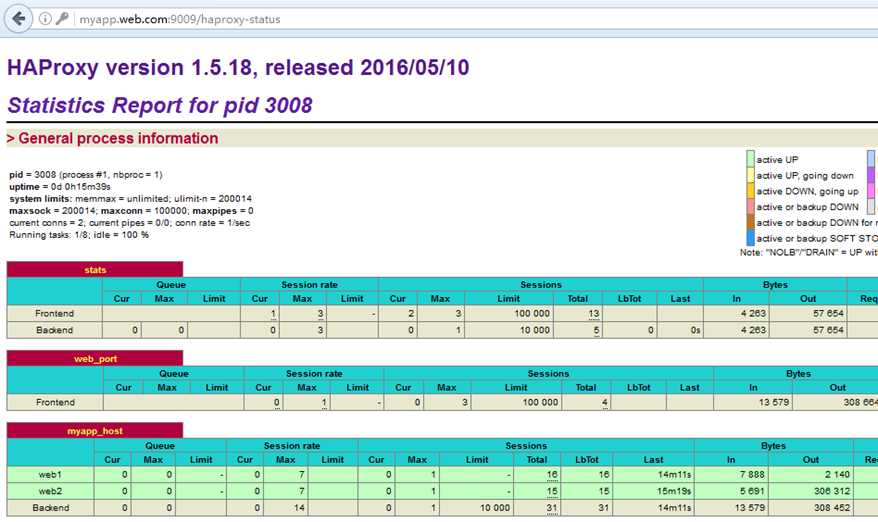The width and height of the screenshot is (878, 522).
Task: Open the 'web_port' proxy title link
Action: coord(95,359)
